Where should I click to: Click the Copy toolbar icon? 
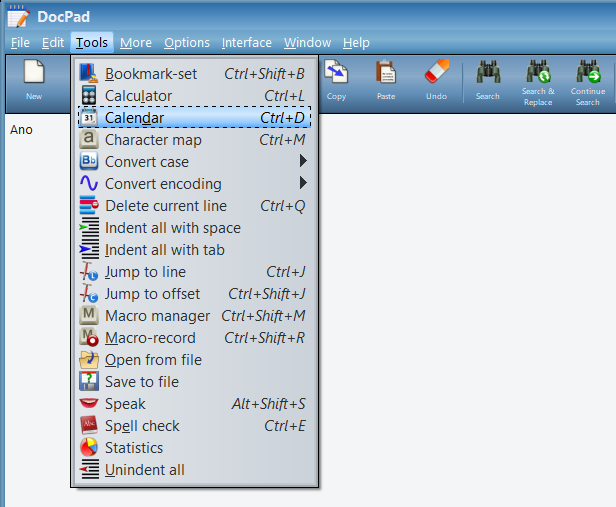click(x=336, y=72)
